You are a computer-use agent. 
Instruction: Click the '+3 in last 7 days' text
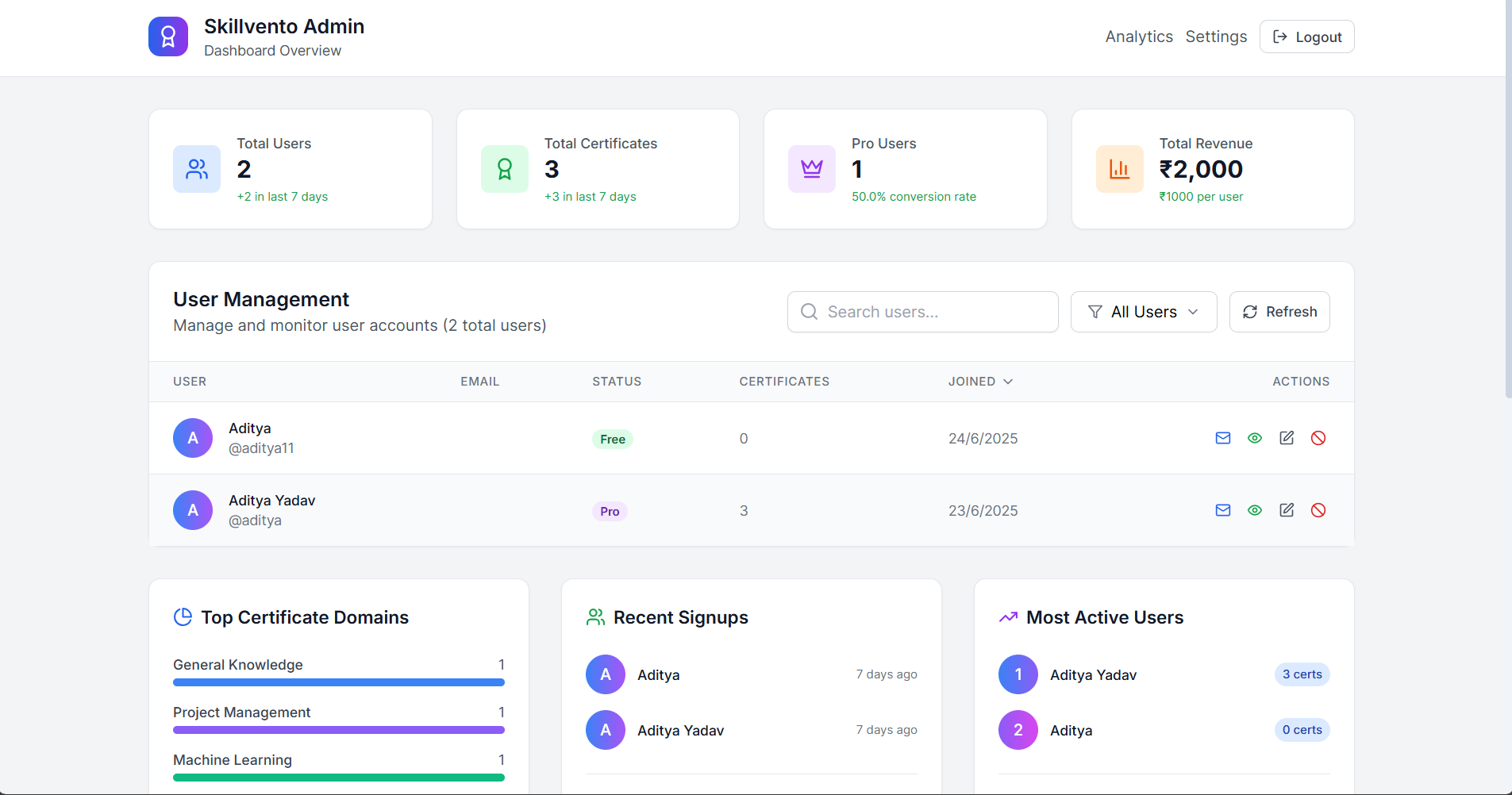pos(590,197)
